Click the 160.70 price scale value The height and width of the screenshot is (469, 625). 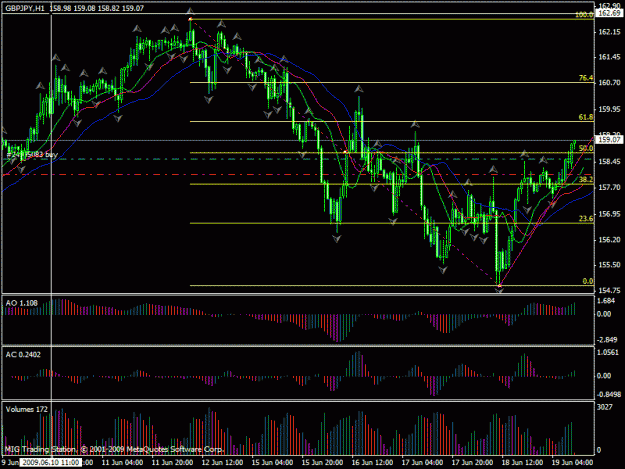coord(609,83)
